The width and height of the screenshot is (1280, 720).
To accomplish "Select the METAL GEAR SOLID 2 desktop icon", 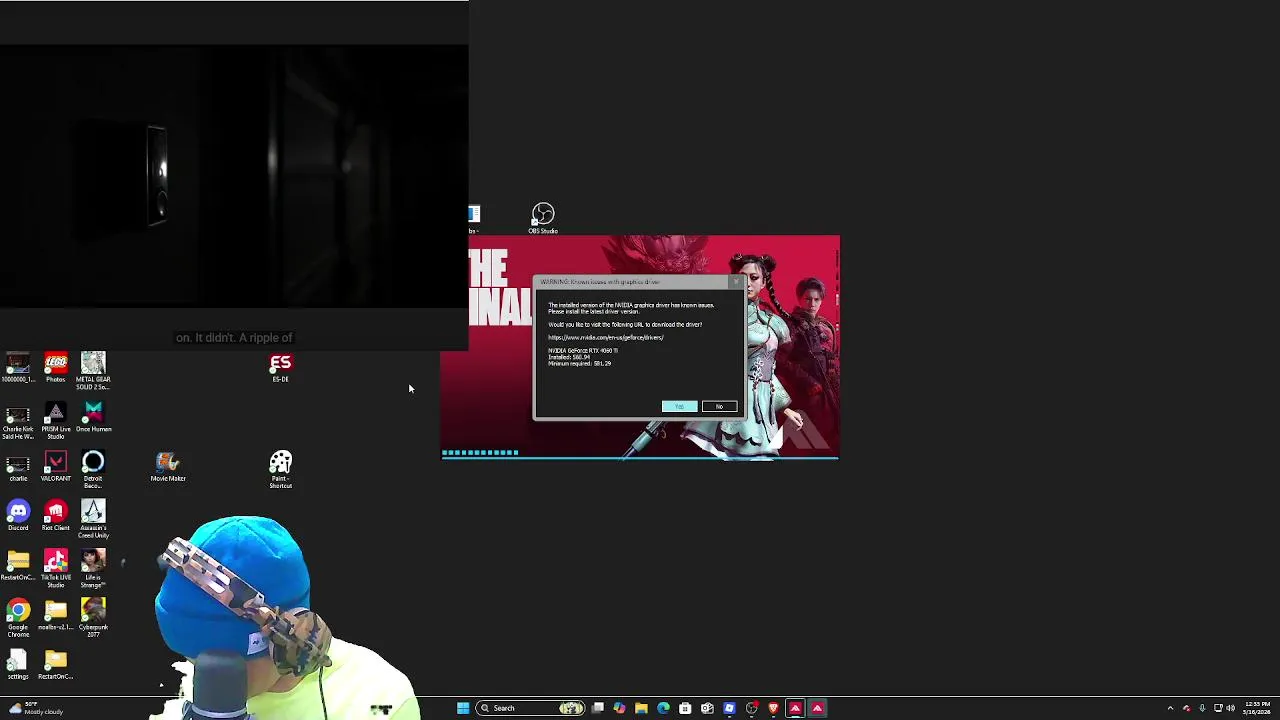I will coord(93,371).
